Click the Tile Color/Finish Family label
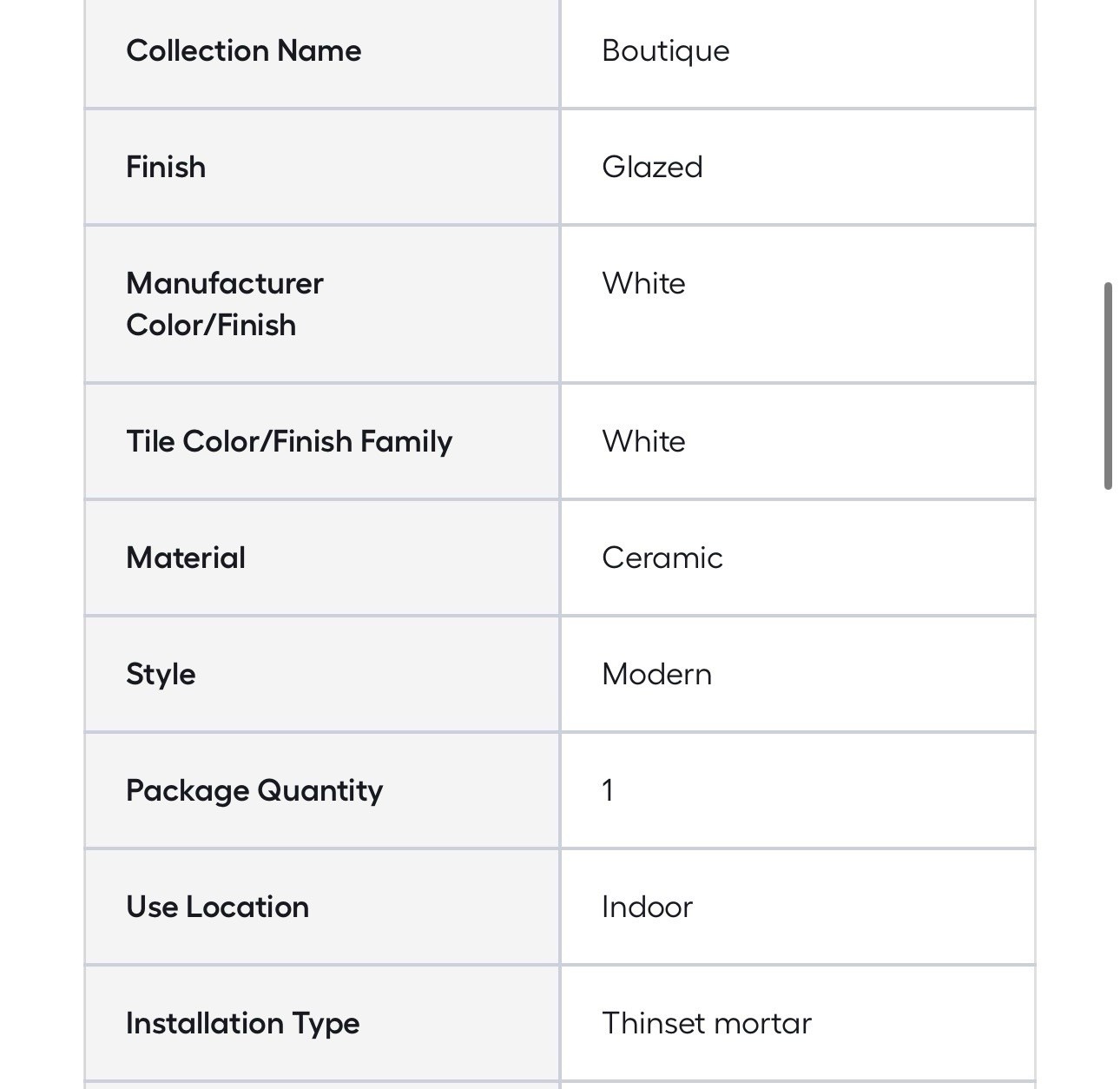Screen dimensions: 1120x1089 [x=289, y=441]
